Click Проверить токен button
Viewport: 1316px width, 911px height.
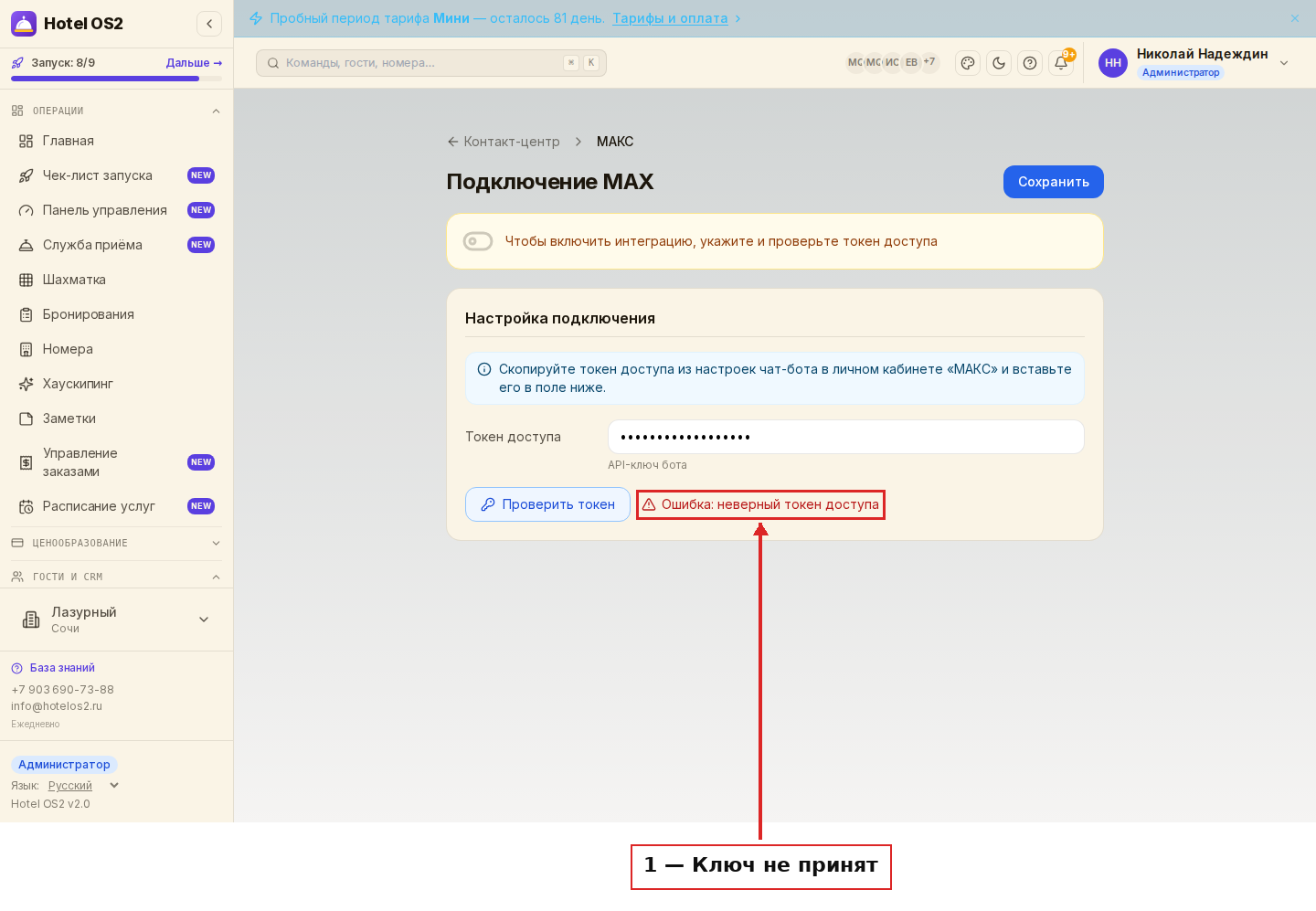[547, 504]
